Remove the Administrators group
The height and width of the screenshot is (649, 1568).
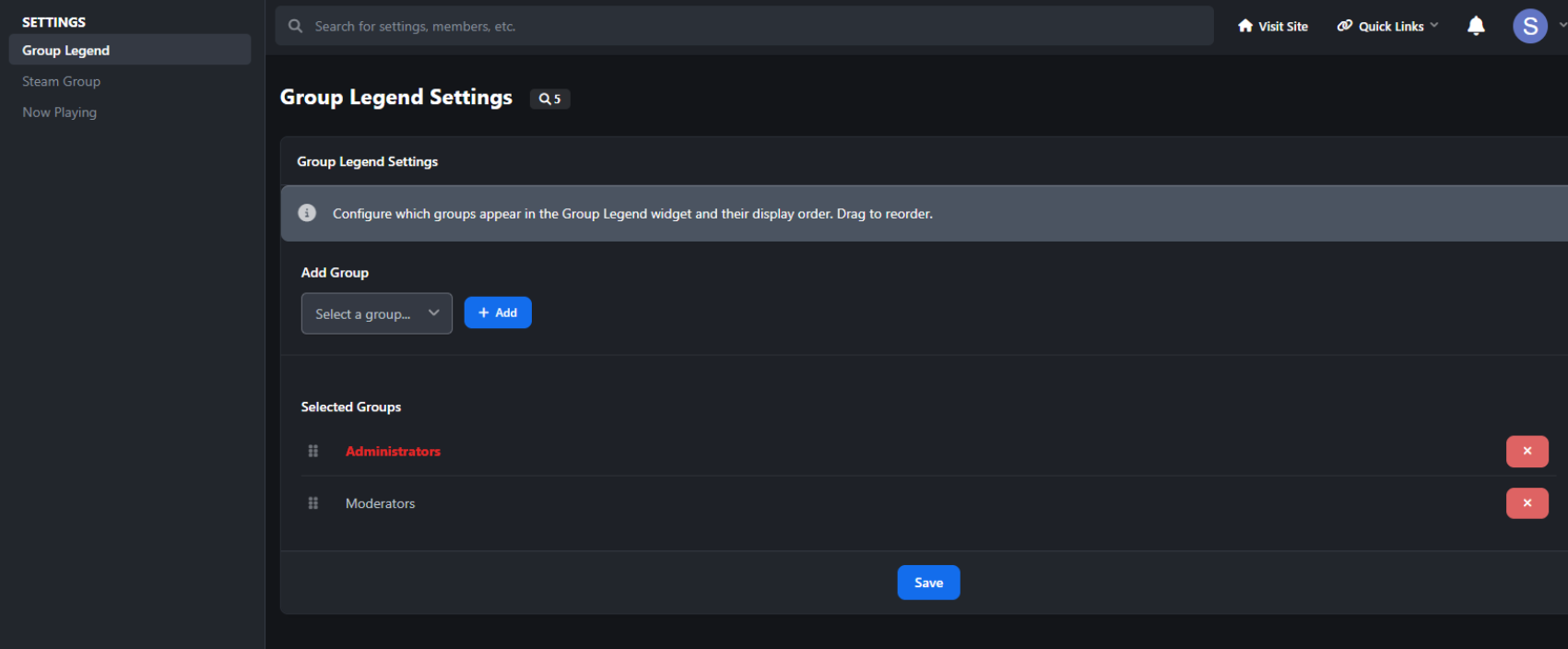point(1527,451)
